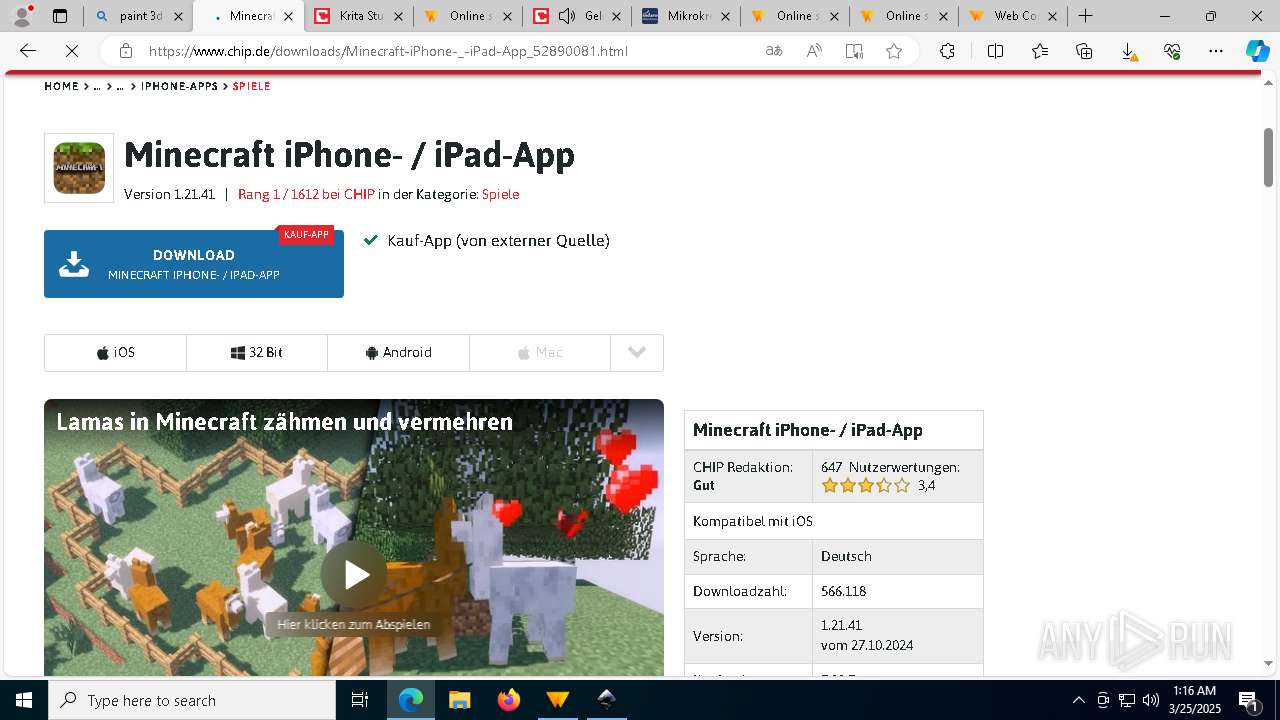The image size is (1280, 720).
Task: Open the orange sketch app on taskbar
Action: pyautogui.click(x=557, y=700)
